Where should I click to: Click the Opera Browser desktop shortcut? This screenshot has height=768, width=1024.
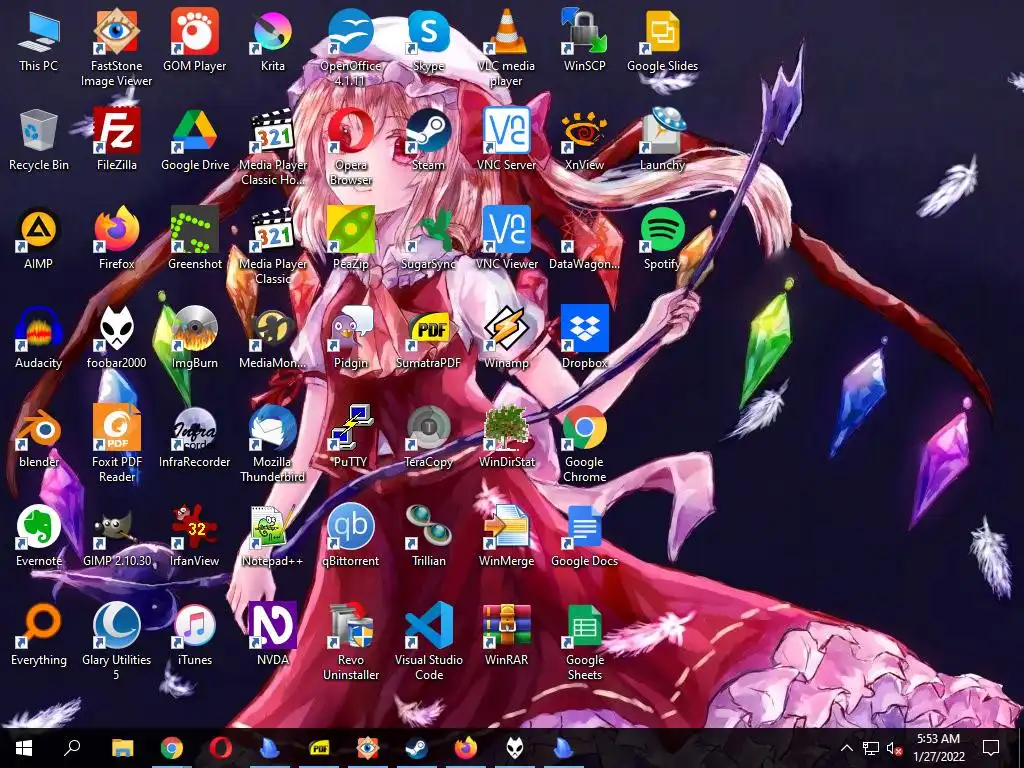351,148
